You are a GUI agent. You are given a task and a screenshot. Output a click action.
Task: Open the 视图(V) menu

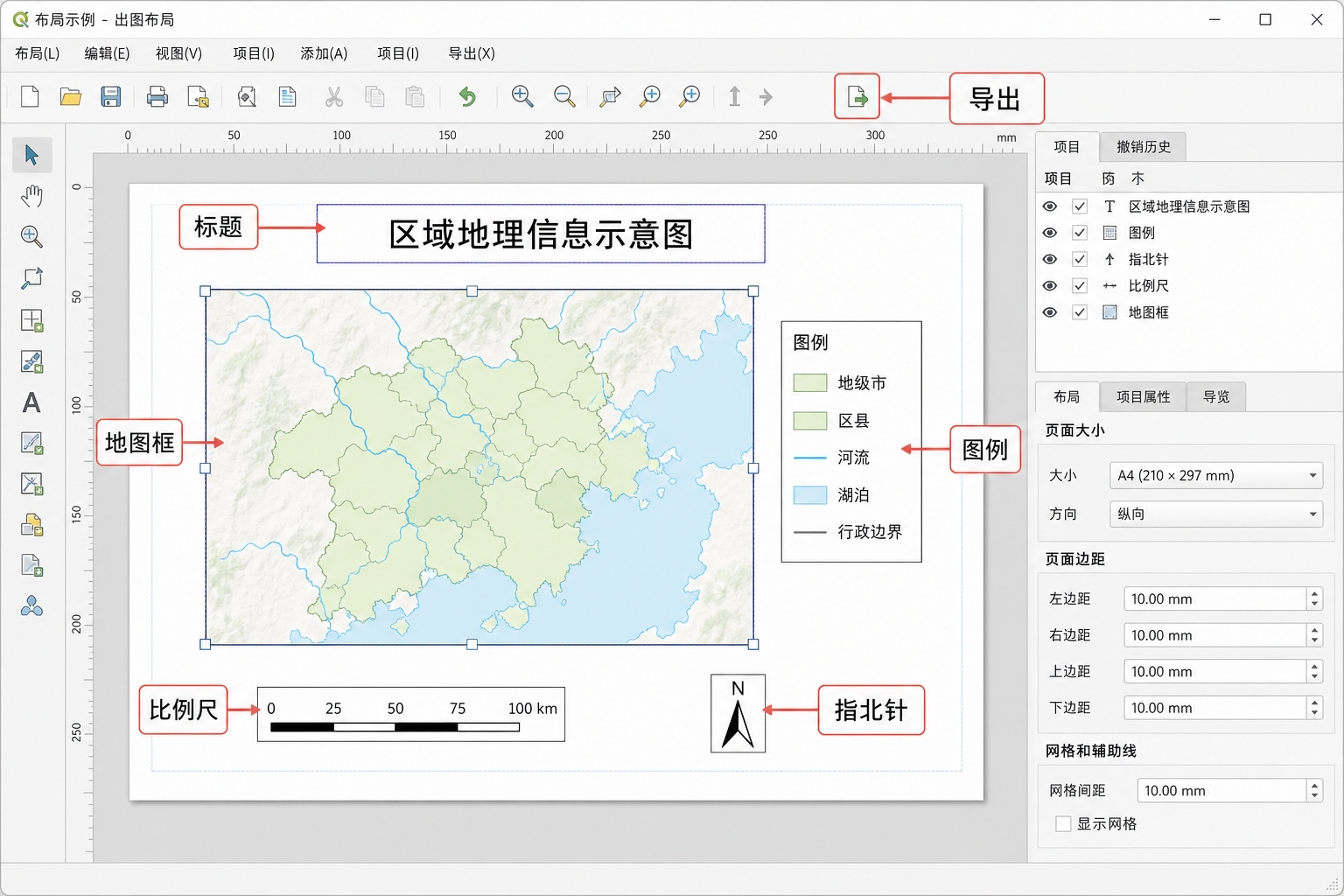178,53
